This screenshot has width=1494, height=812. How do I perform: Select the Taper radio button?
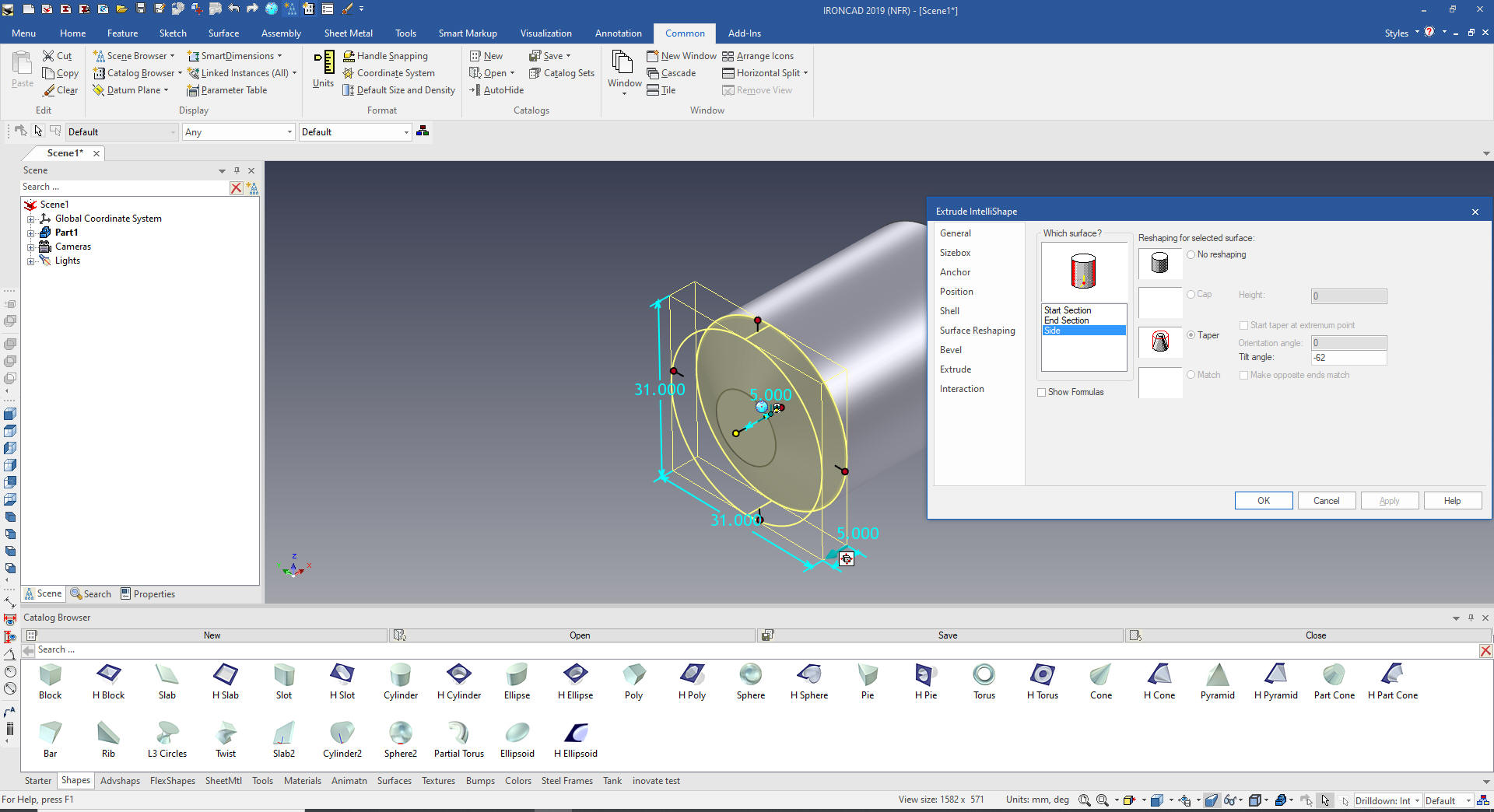click(1191, 335)
